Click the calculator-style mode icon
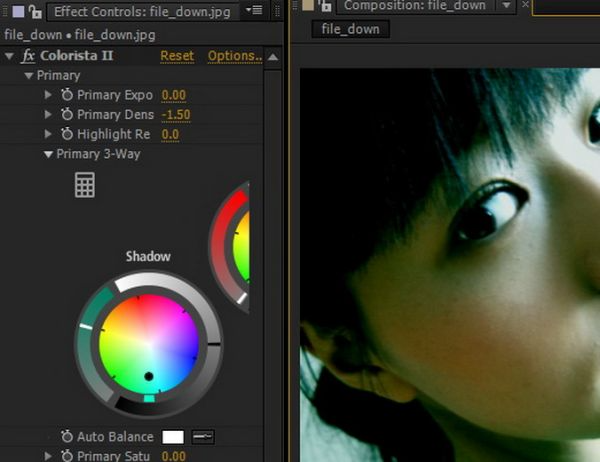This screenshot has width=600, height=462. click(x=85, y=185)
